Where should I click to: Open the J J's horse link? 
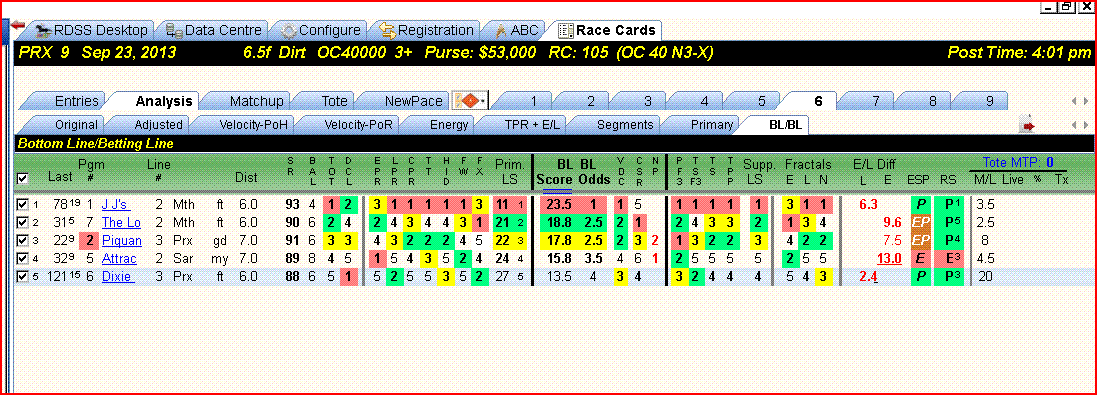click(x=115, y=205)
